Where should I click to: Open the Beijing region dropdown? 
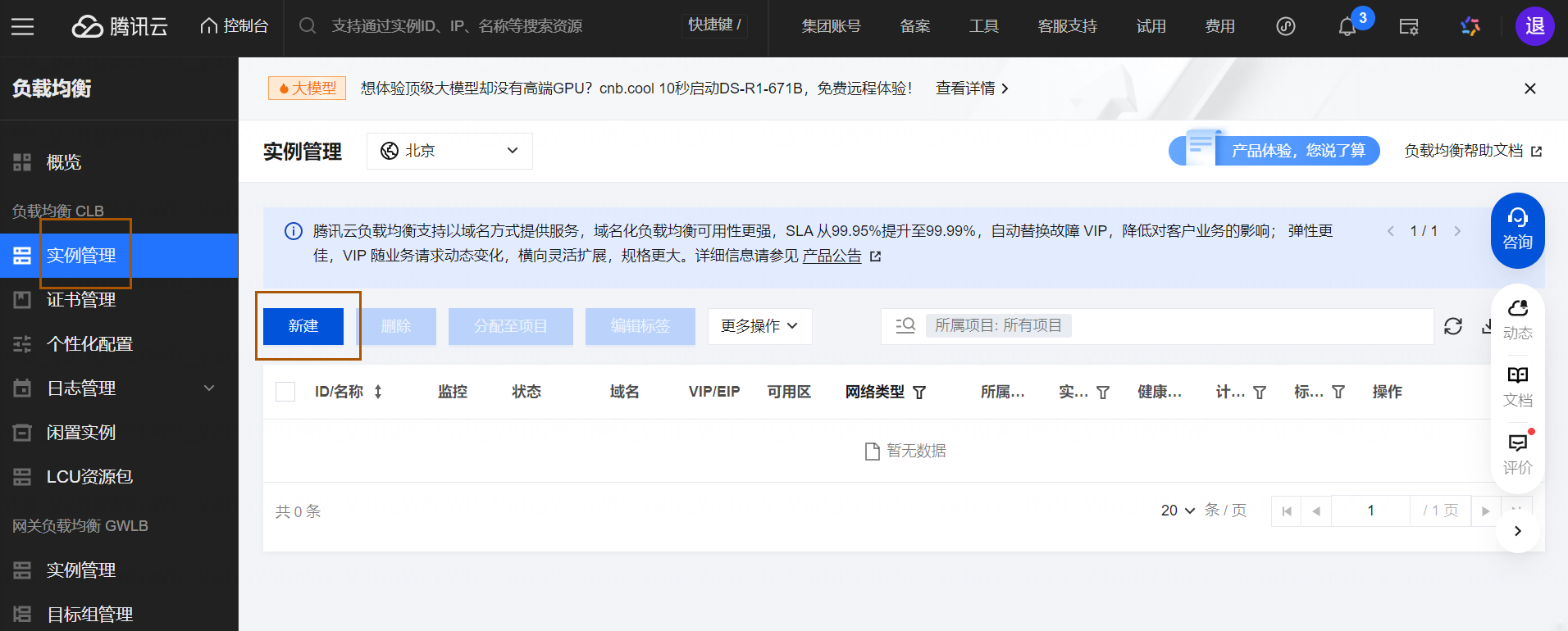point(449,151)
